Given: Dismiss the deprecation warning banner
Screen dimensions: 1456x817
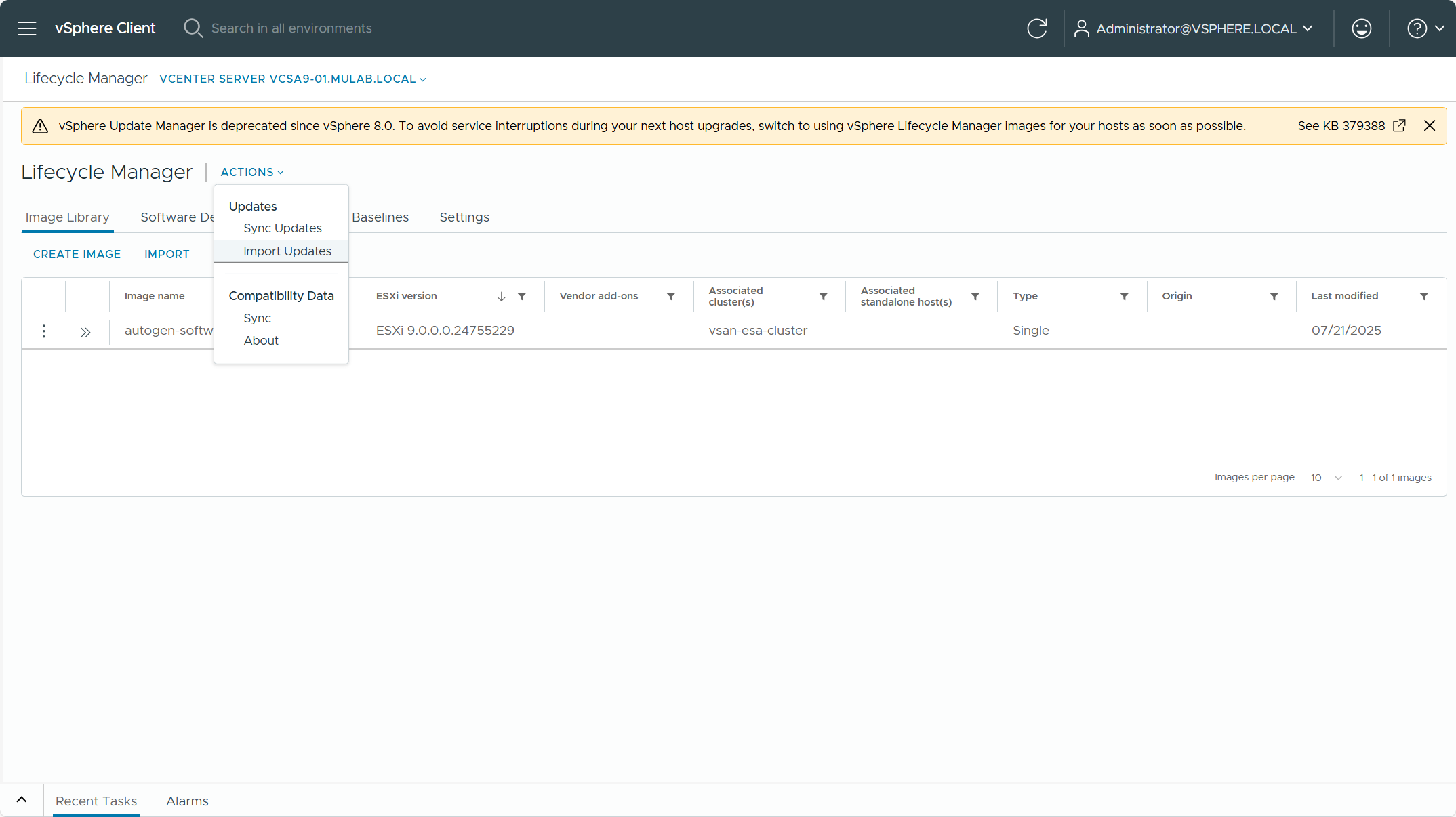Looking at the screenshot, I should pos(1430,126).
